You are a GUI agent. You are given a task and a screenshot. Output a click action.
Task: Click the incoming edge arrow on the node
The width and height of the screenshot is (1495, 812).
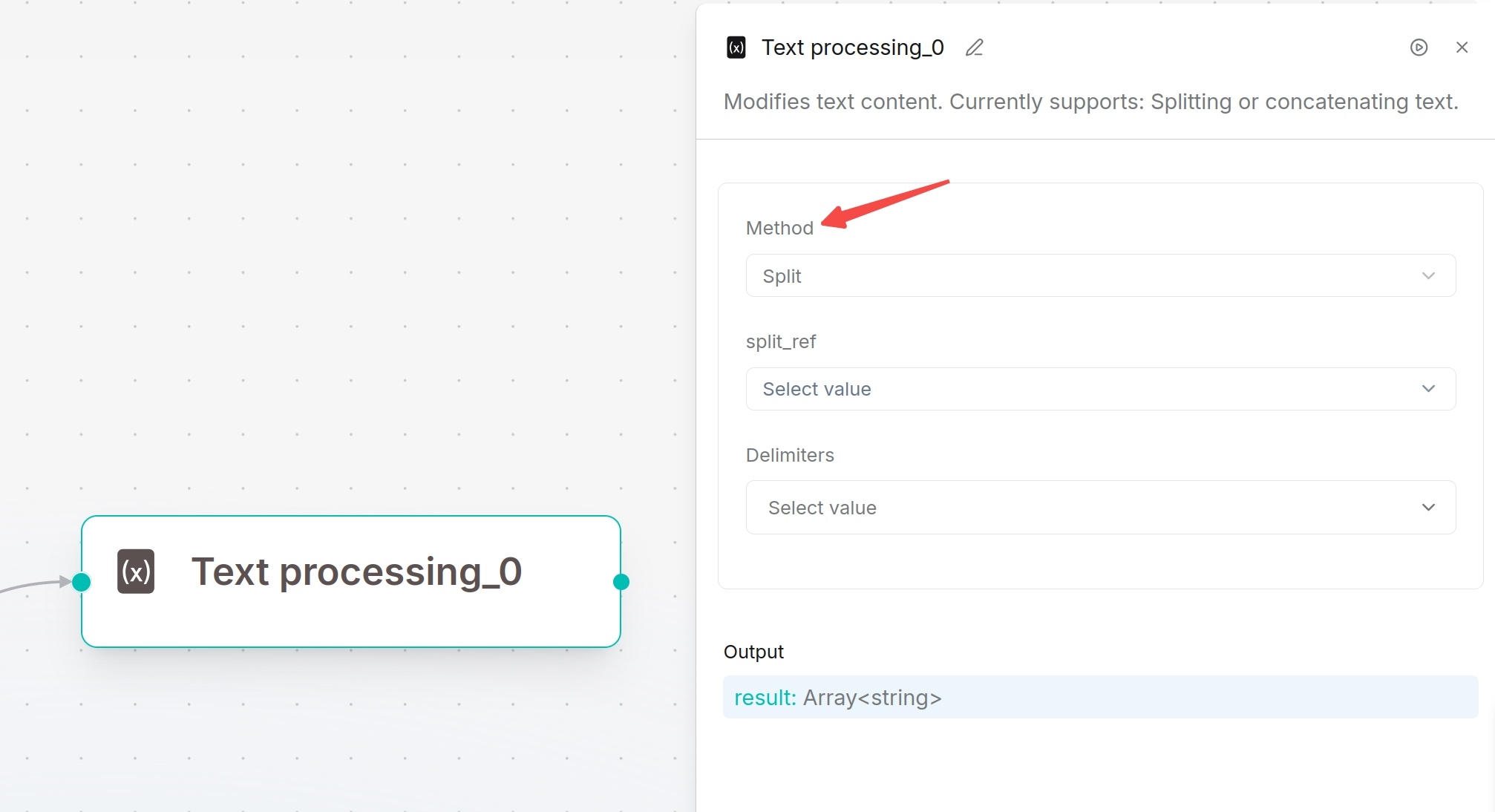coord(64,581)
